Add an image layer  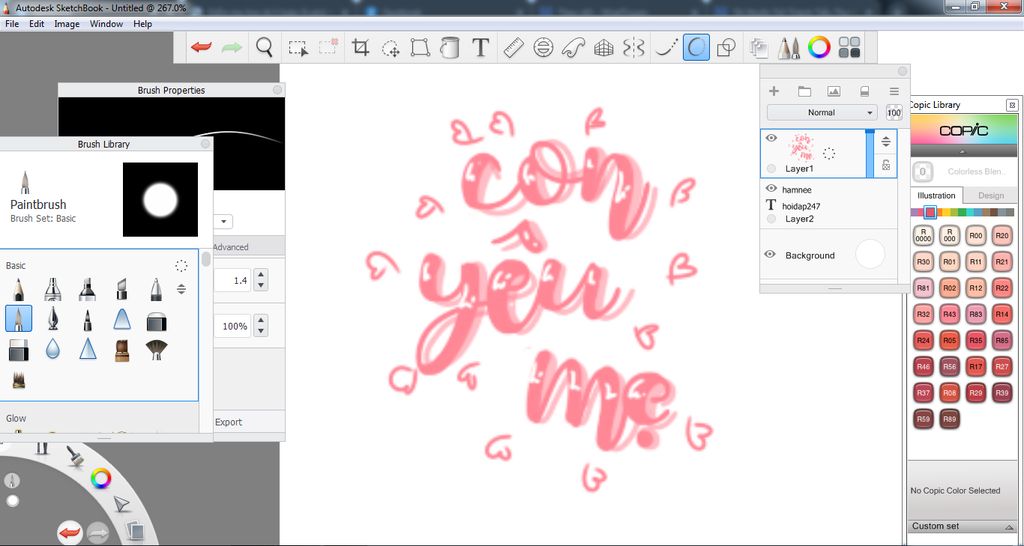833,91
